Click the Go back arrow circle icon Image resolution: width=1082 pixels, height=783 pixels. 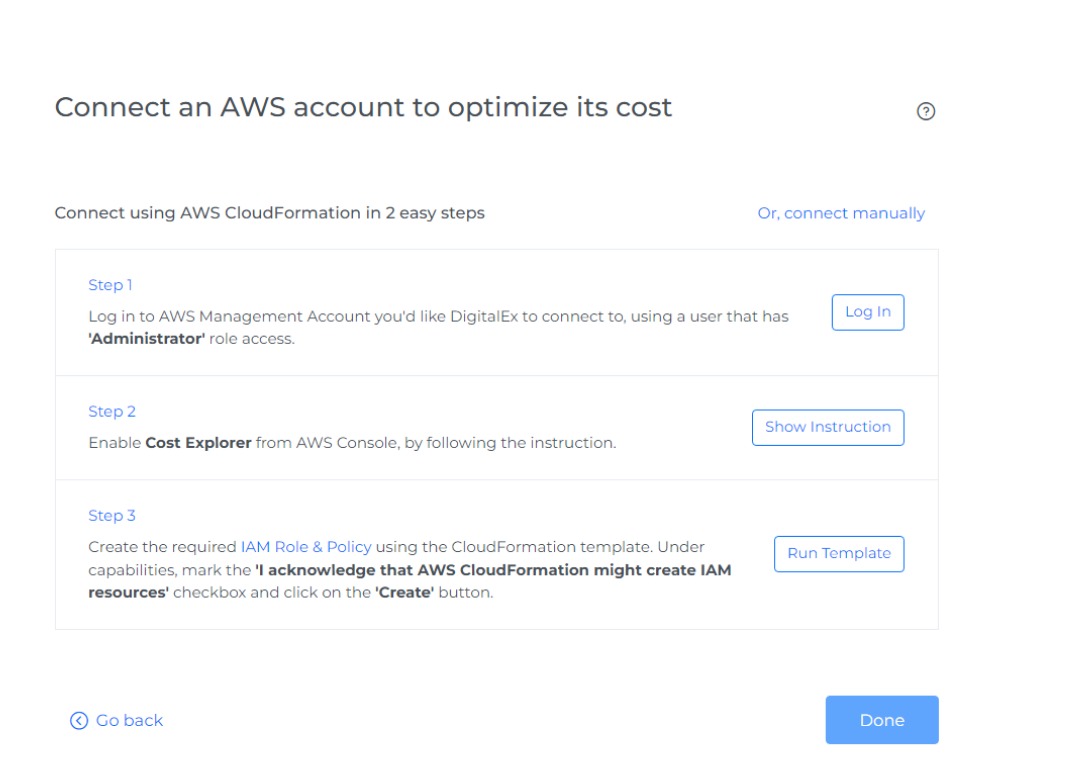pyautogui.click(x=79, y=721)
